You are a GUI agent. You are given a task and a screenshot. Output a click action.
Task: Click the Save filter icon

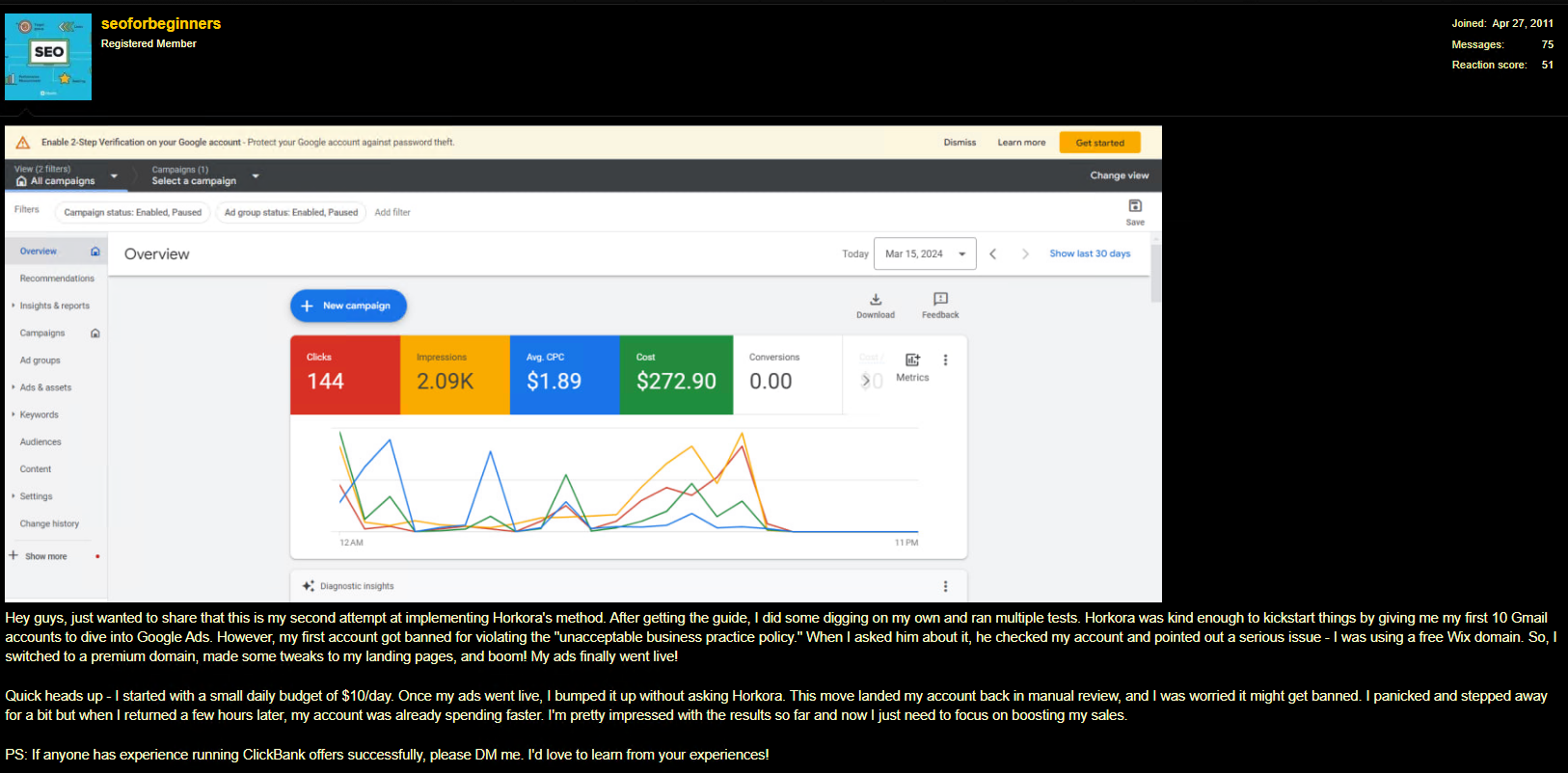(x=1135, y=206)
